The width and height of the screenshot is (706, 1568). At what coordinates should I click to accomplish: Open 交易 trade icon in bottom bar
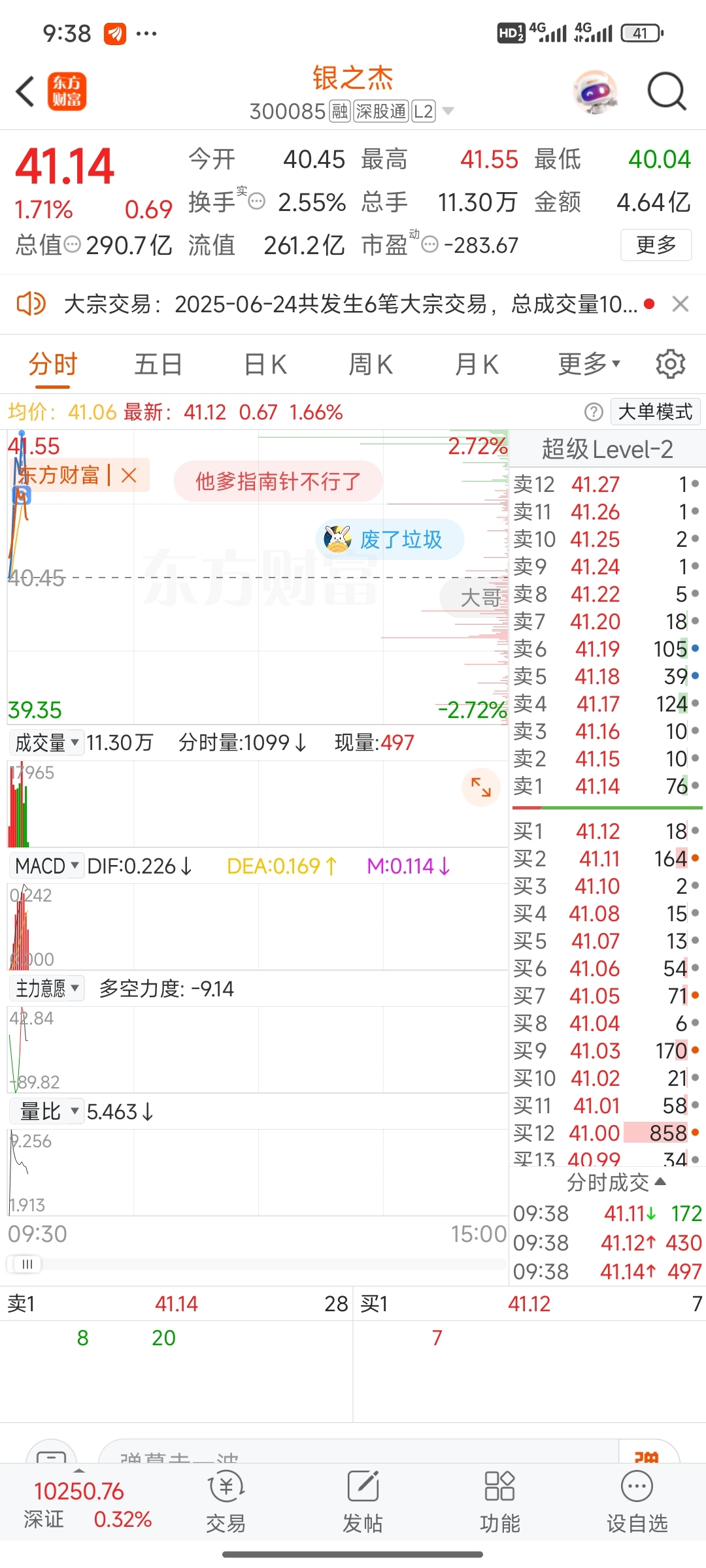(226, 1501)
